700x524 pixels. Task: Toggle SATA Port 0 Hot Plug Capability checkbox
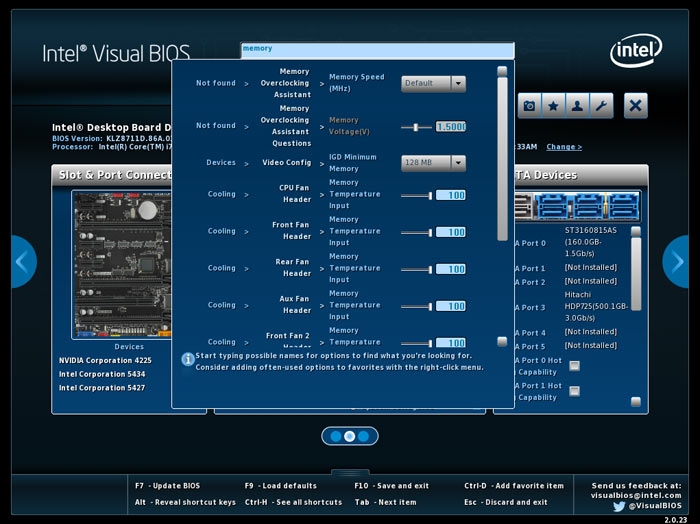(575, 366)
